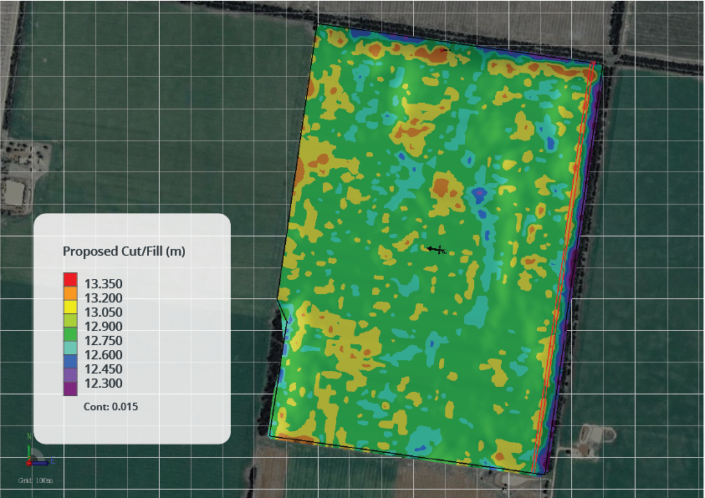Screen dimensions: 705x498
Task: Click the 'Proposed Cut/Fill (m)' legend title
Action: 124,250
